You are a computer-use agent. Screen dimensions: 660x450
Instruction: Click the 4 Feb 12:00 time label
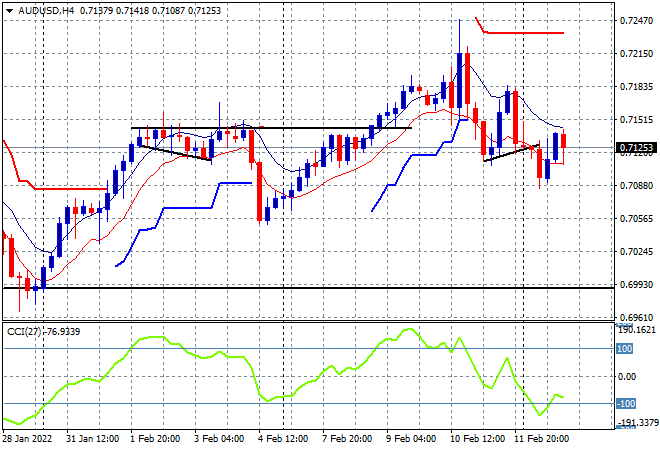pyautogui.click(x=283, y=439)
